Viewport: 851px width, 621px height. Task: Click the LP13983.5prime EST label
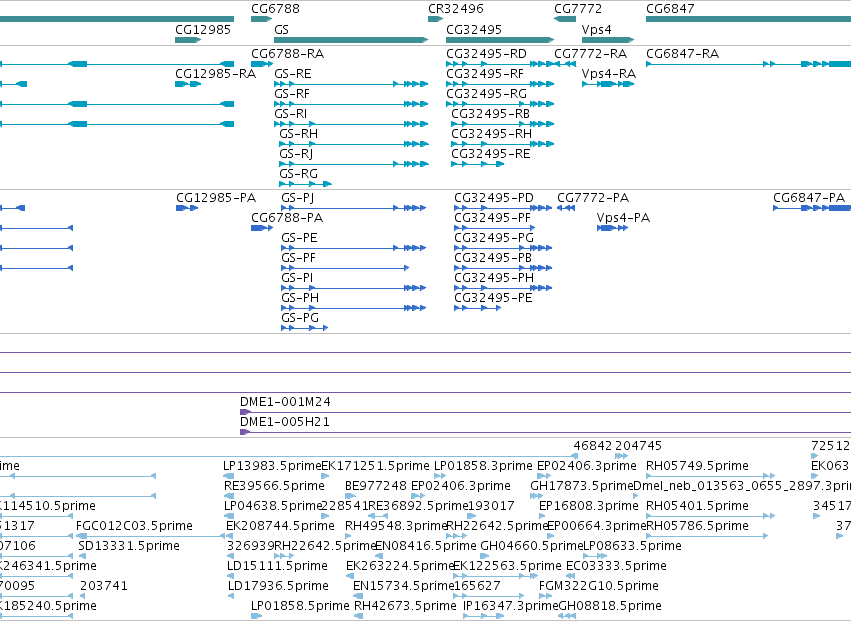pos(272,466)
